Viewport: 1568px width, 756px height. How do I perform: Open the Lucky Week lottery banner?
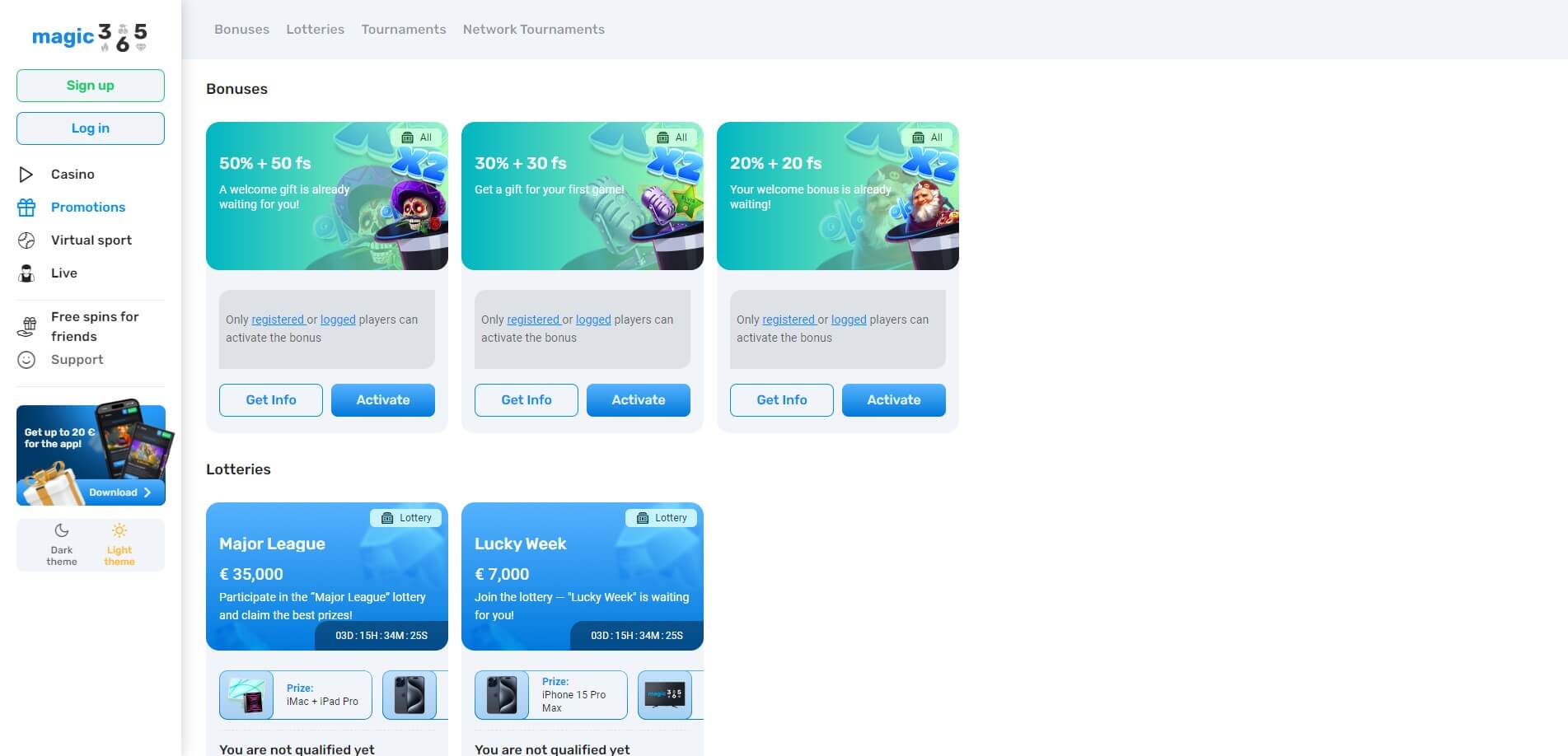[x=583, y=576]
